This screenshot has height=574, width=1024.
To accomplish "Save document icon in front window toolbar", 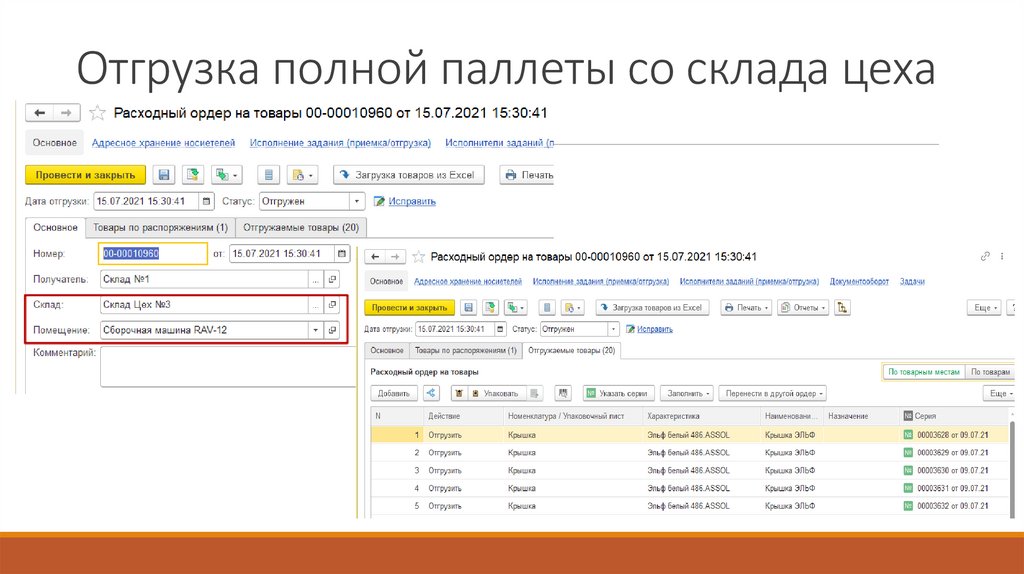I will pos(468,308).
